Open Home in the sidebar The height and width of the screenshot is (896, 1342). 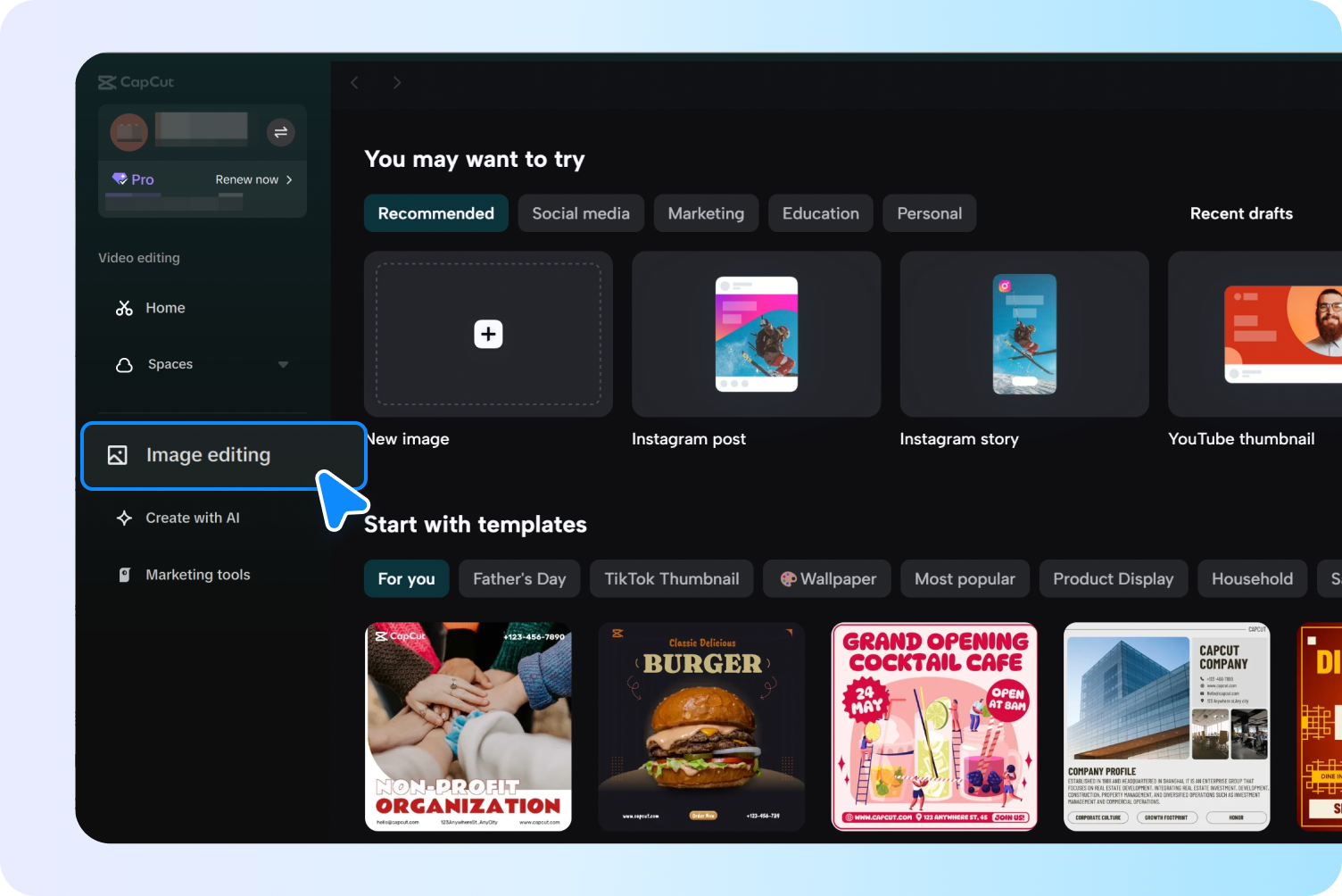coord(165,308)
